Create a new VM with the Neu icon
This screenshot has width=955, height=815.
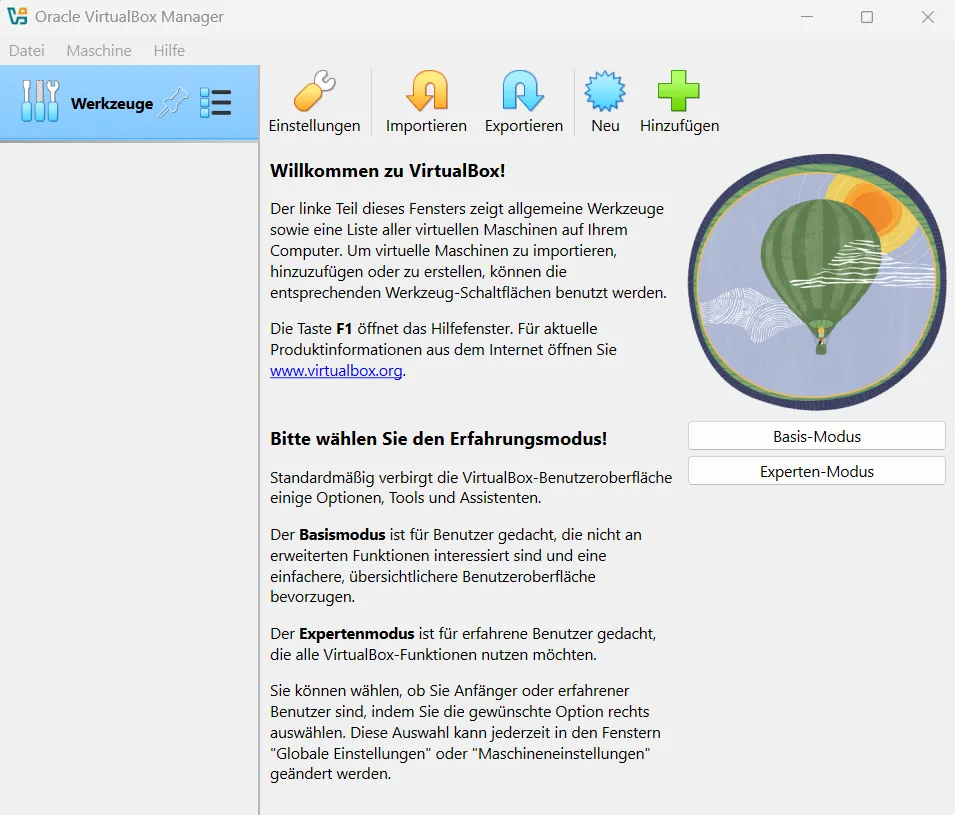point(605,91)
